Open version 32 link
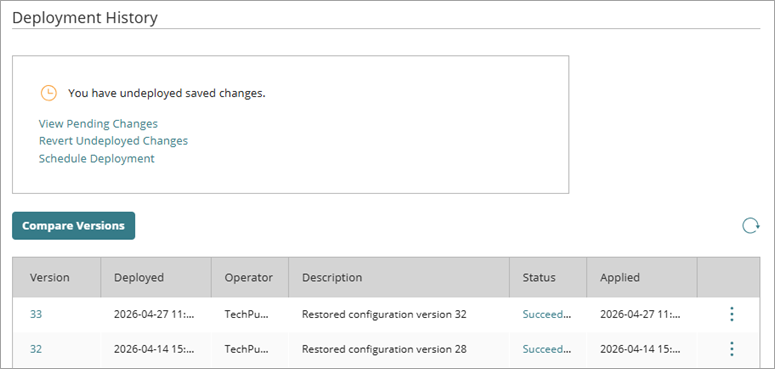Viewport: 775px width, 369px height. pyautogui.click(x=36, y=349)
